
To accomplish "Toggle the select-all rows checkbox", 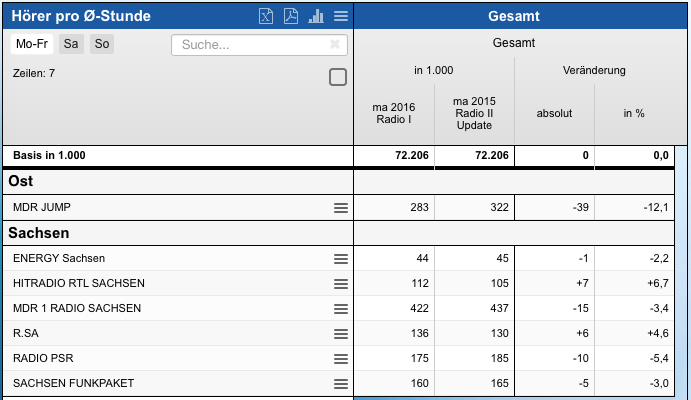I will [338, 77].
